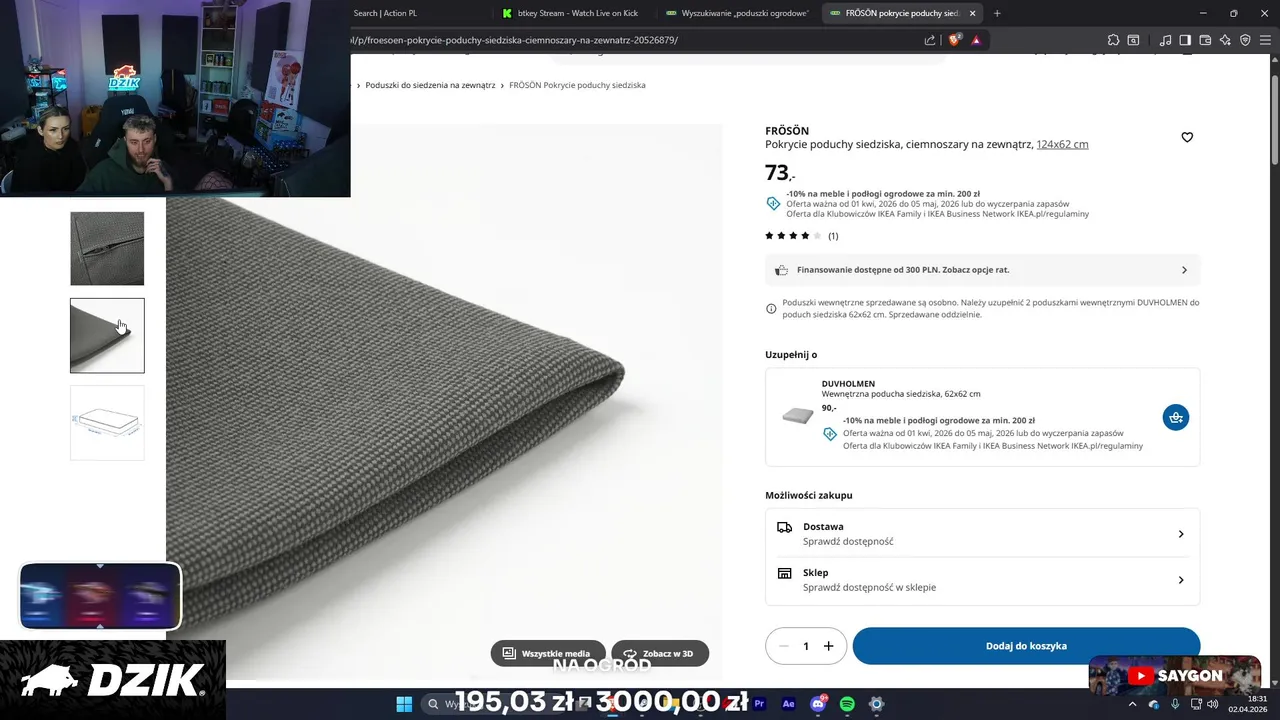Click DUVHOLMEN product name text
Image resolution: width=1280 pixels, height=720 pixels.
point(848,384)
